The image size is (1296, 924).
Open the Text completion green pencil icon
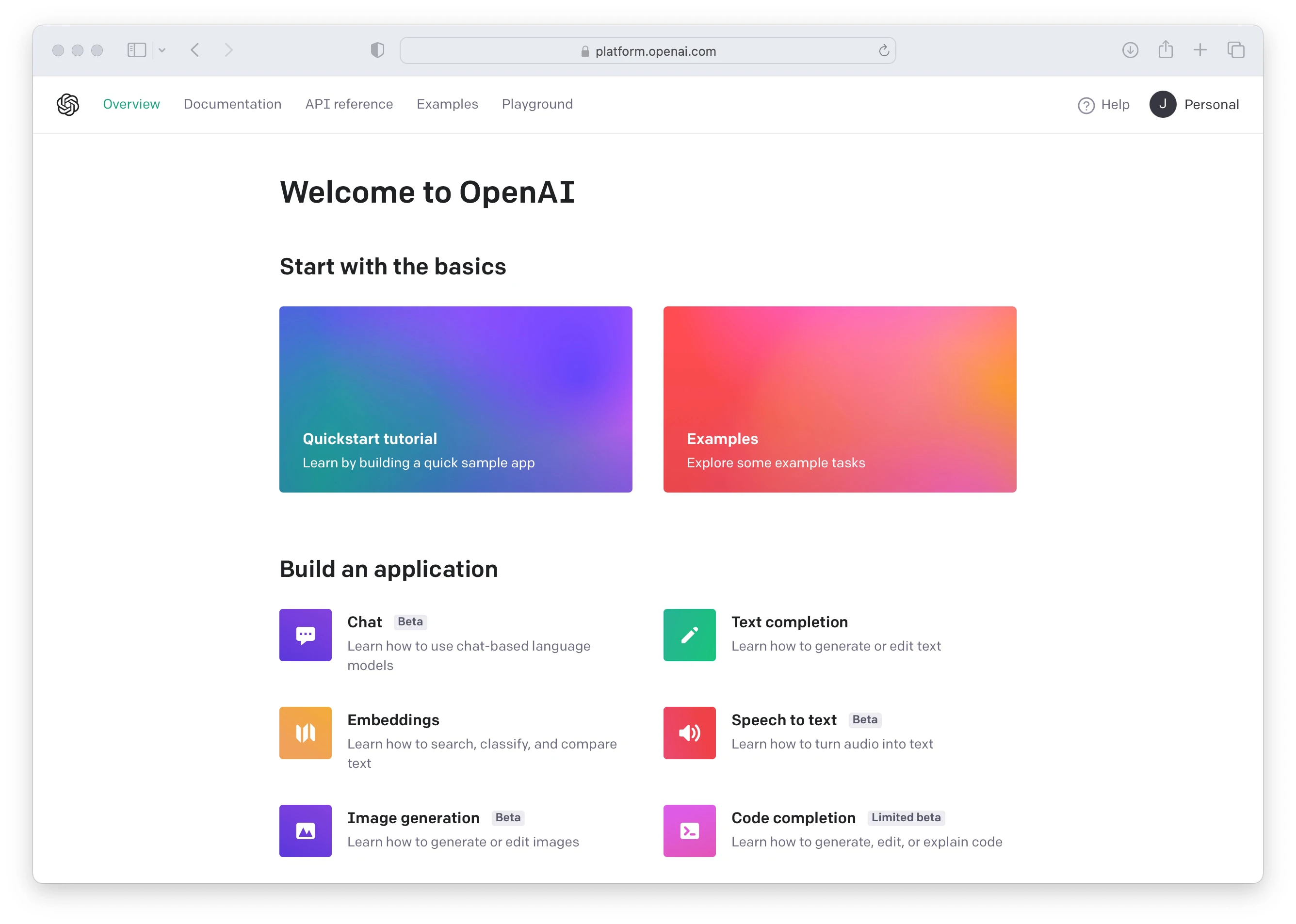pos(689,635)
